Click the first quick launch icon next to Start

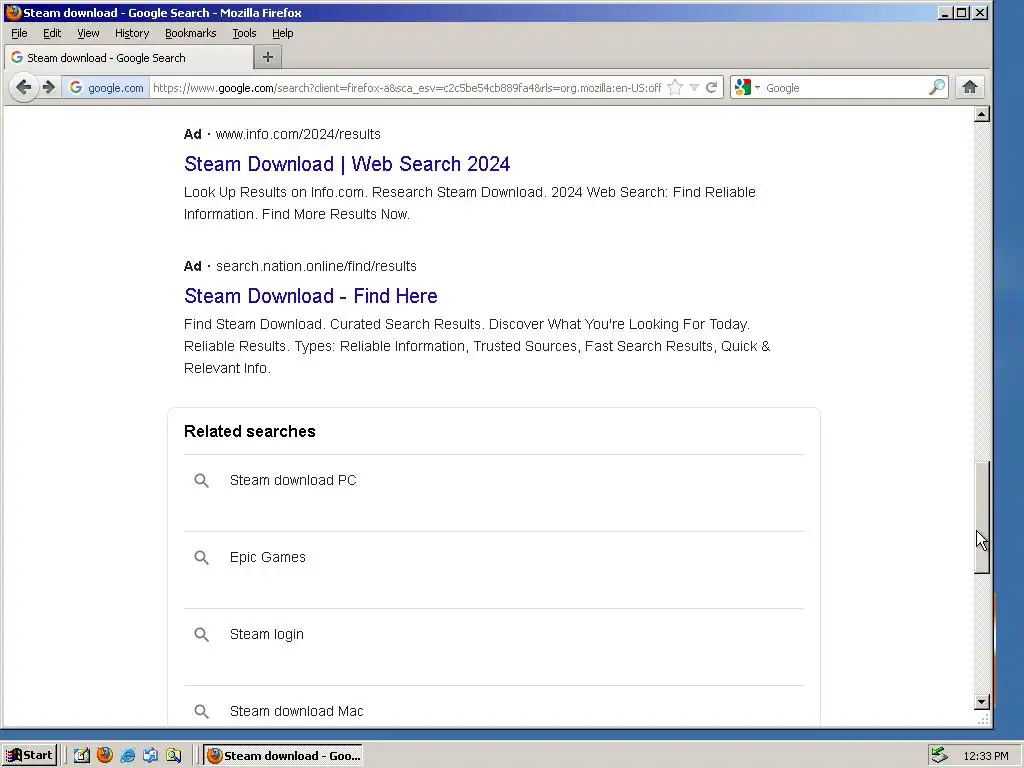(x=82, y=756)
